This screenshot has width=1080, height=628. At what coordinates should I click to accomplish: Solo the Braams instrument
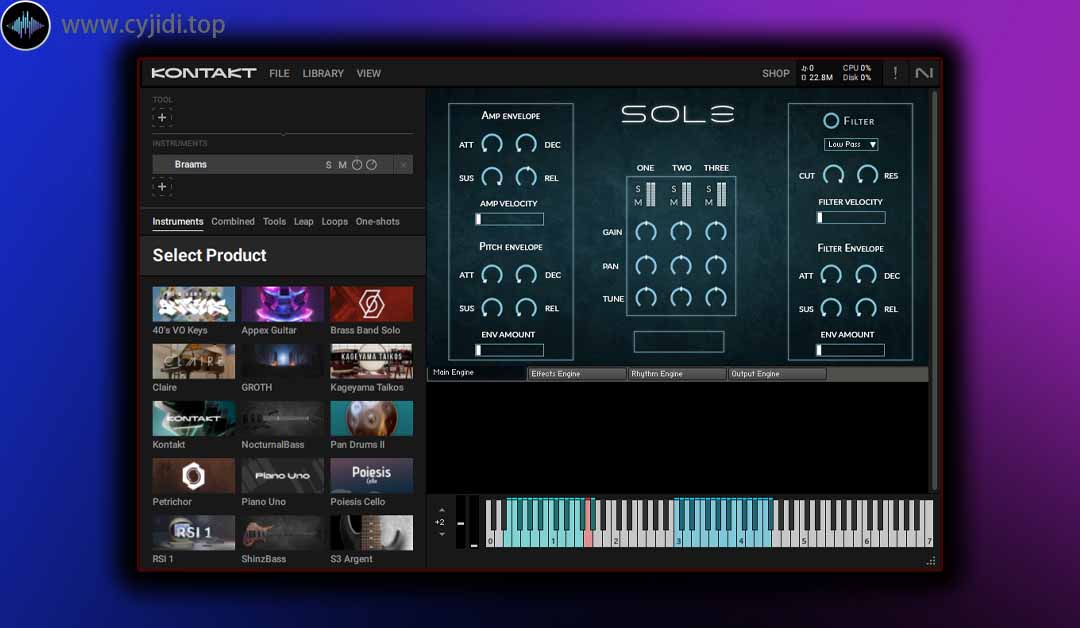[329, 165]
